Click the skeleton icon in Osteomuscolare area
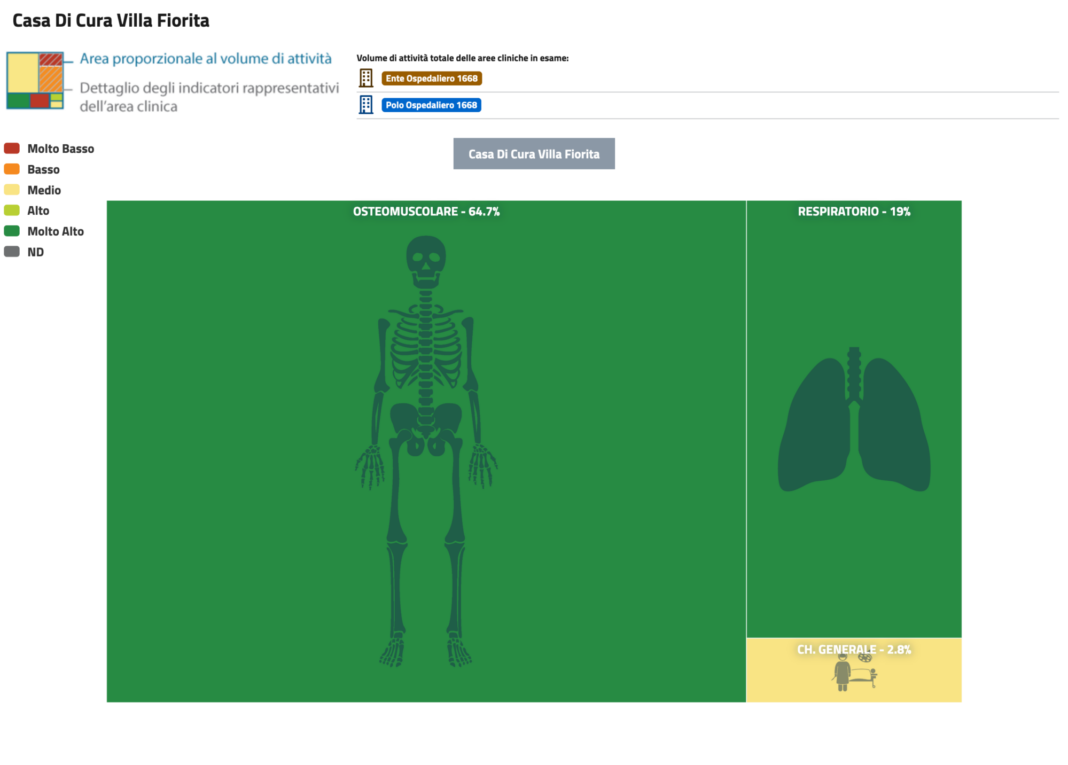Viewport: 1068px width, 765px height. (426, 450)
